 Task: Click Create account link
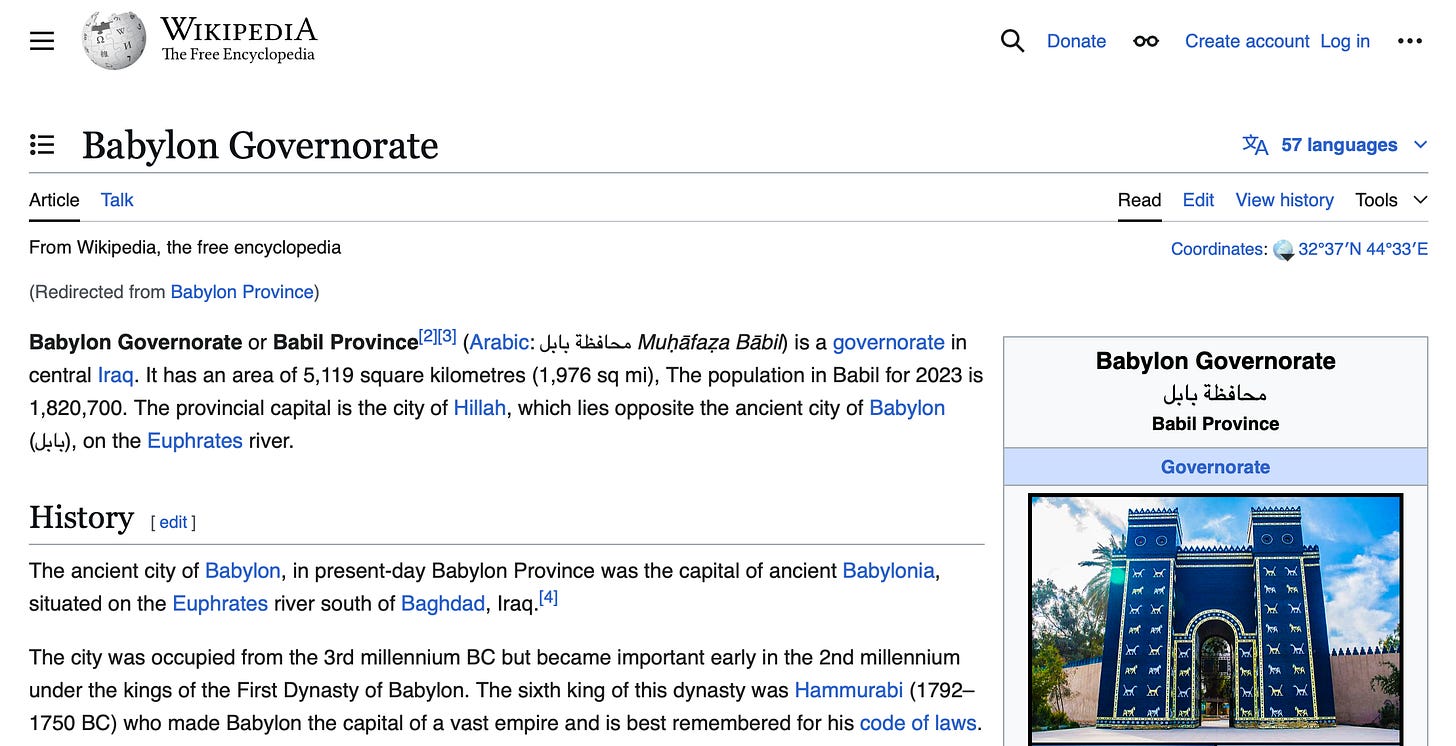pyautogui.click(x=1247, y=41)
